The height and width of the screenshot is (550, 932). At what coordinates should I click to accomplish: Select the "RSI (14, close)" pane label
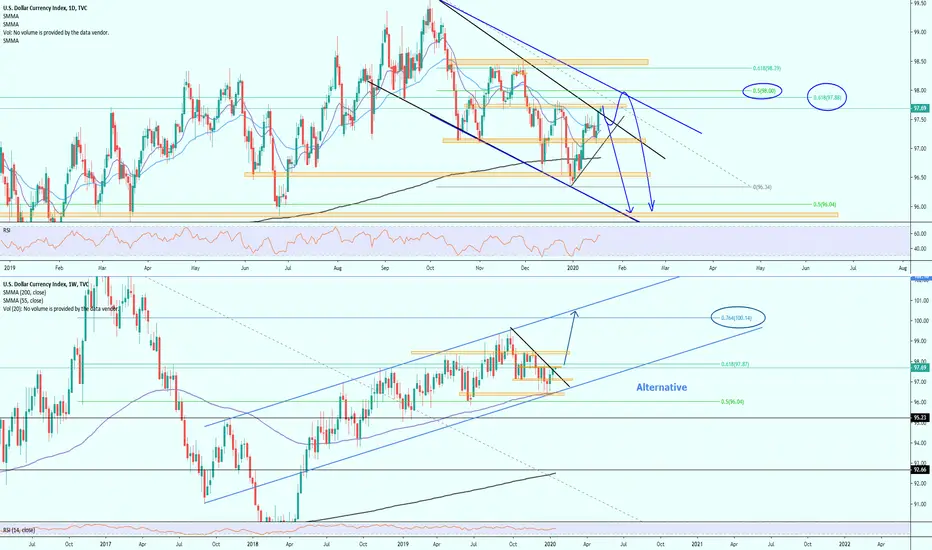tap(19, 530)
